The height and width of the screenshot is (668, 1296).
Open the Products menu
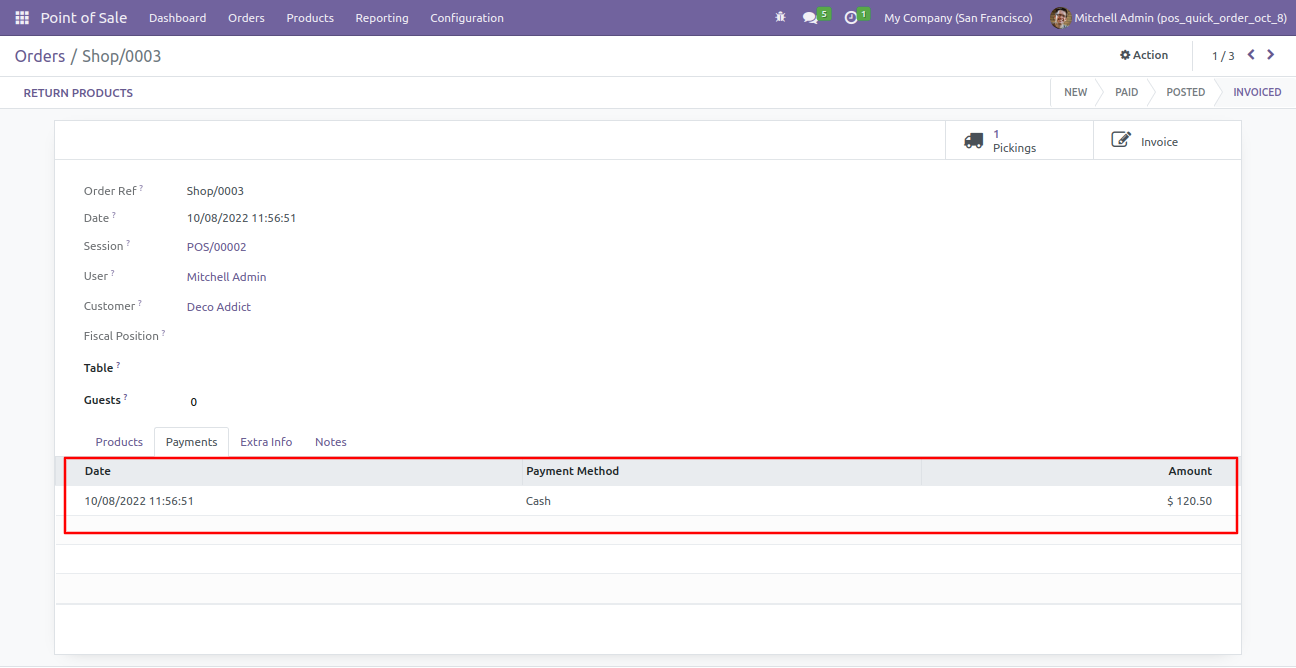click(x=310, y=18)
